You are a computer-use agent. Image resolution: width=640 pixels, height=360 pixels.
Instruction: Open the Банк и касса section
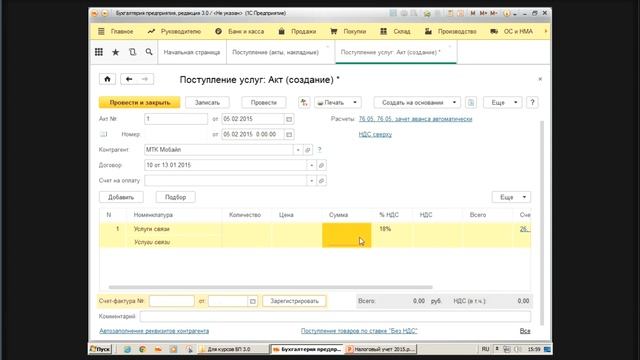(x=240, y=31)
